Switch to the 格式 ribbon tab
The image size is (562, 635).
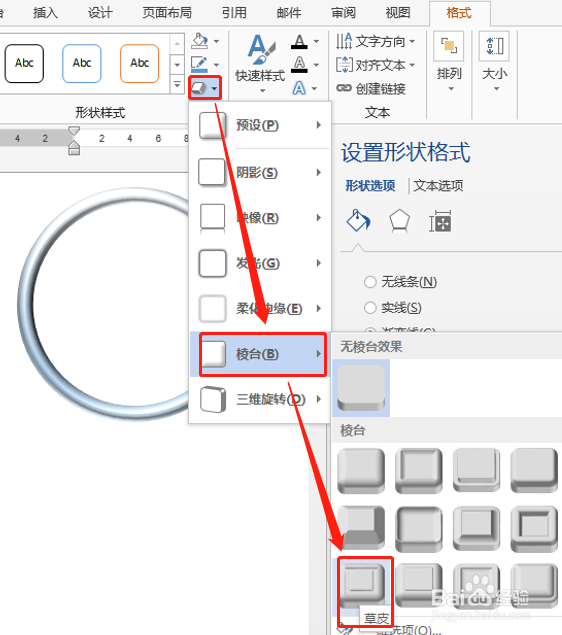[459, 13]
